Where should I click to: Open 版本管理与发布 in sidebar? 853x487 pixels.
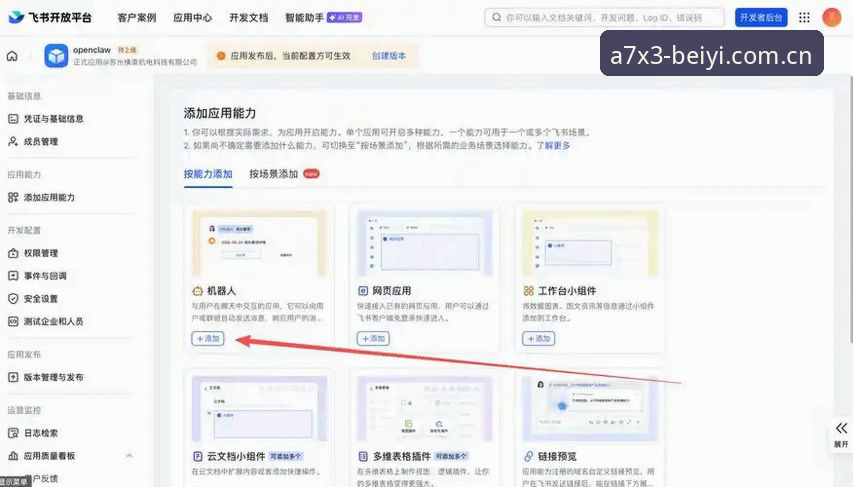click(x=46, y=377)
